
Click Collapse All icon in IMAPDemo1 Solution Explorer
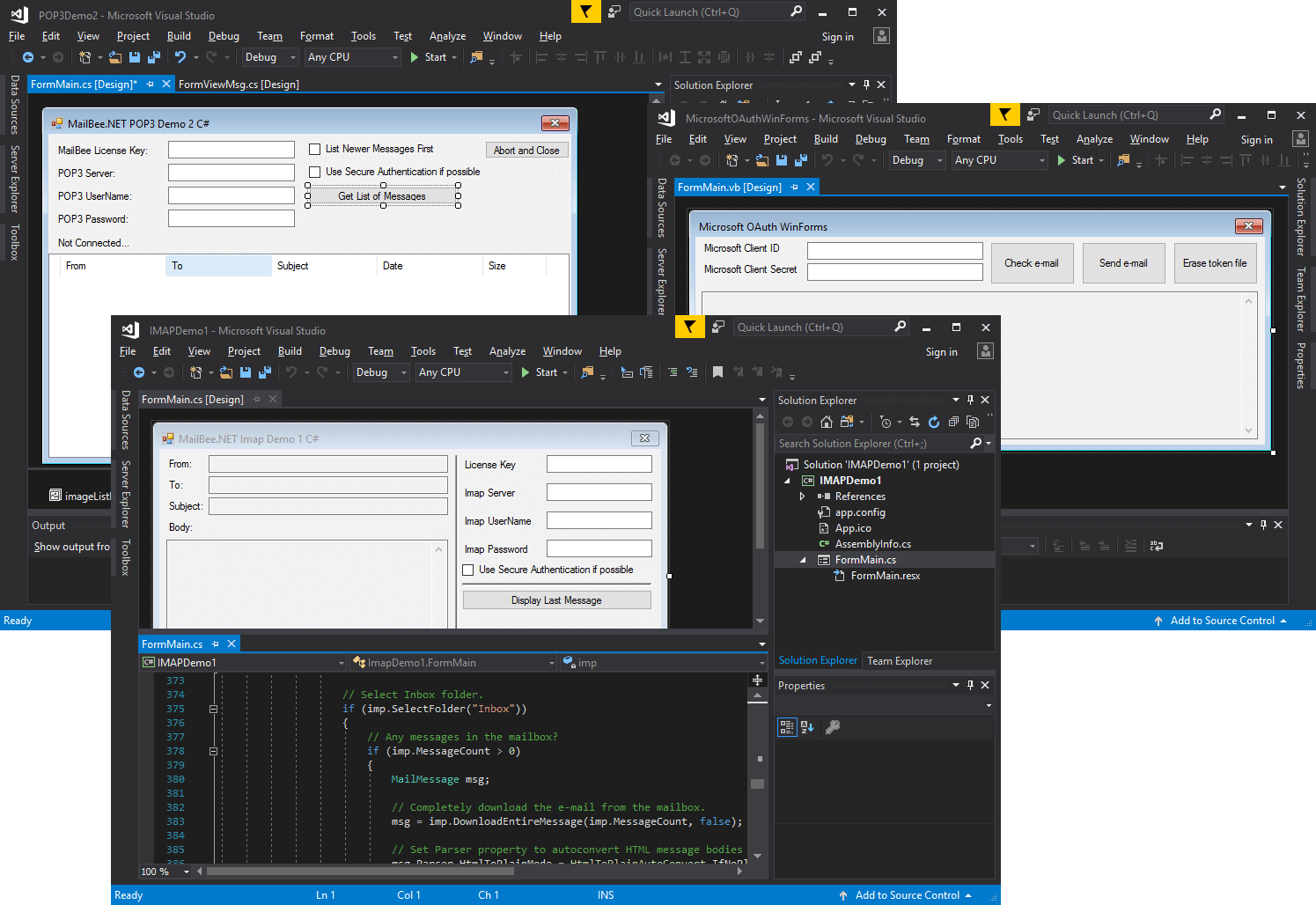tap(953, 422)
